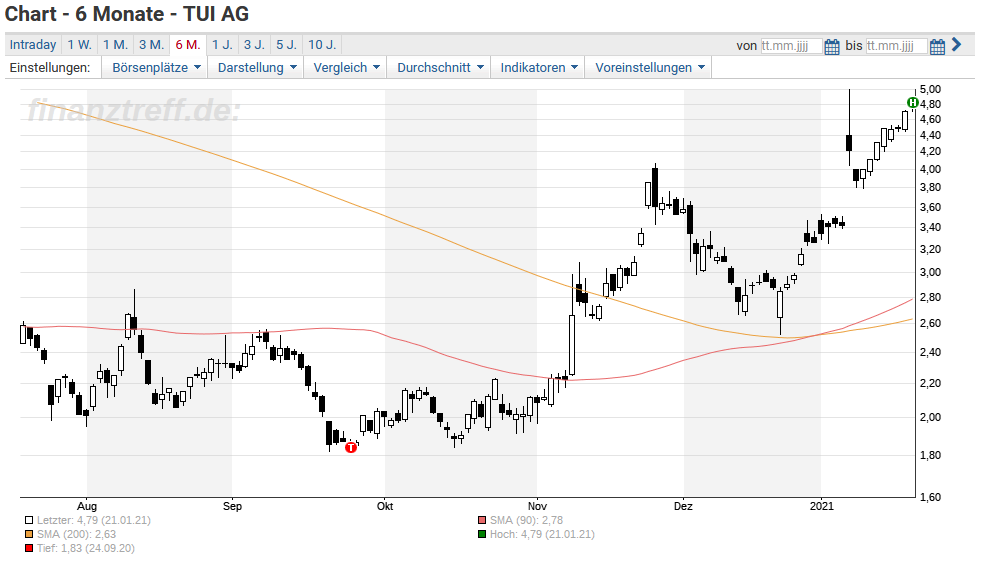Image resolution: width=981 pixels, height=566 pixels.
Task: Click the 'Dez' axis label
Action: (x=683, y=506)
